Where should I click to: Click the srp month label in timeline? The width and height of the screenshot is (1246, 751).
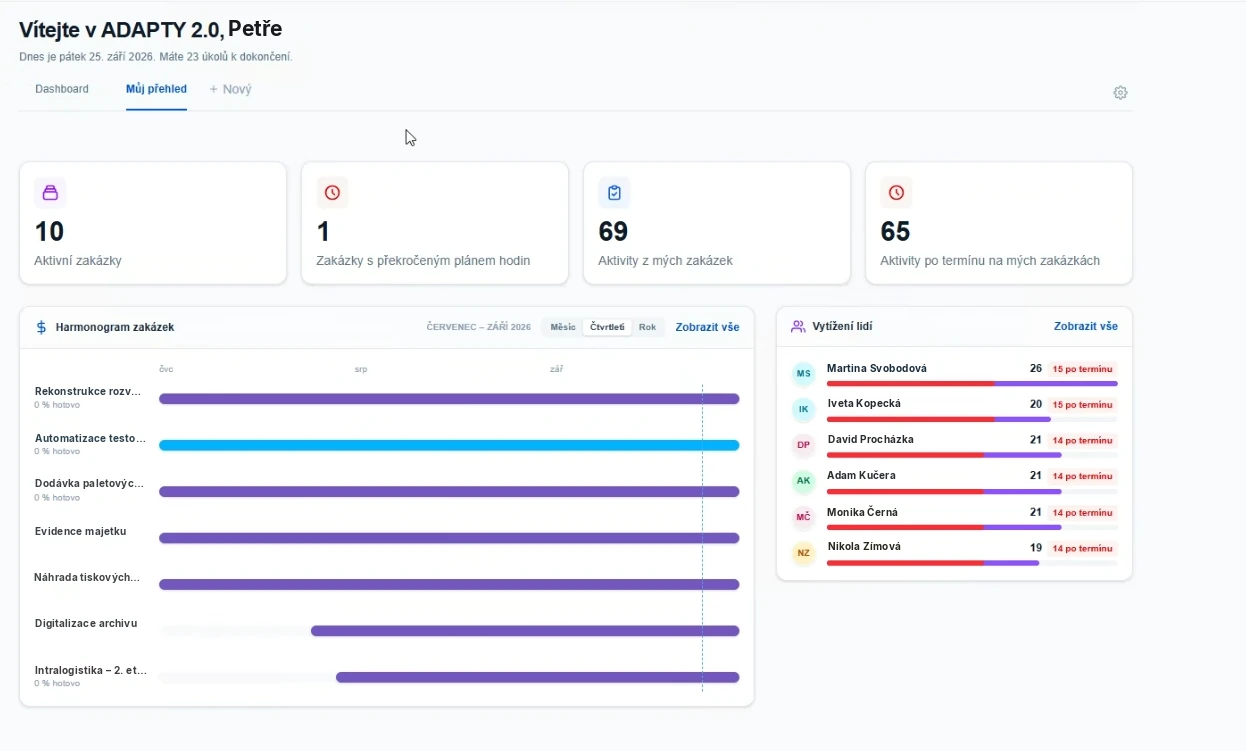click(360, 369)
